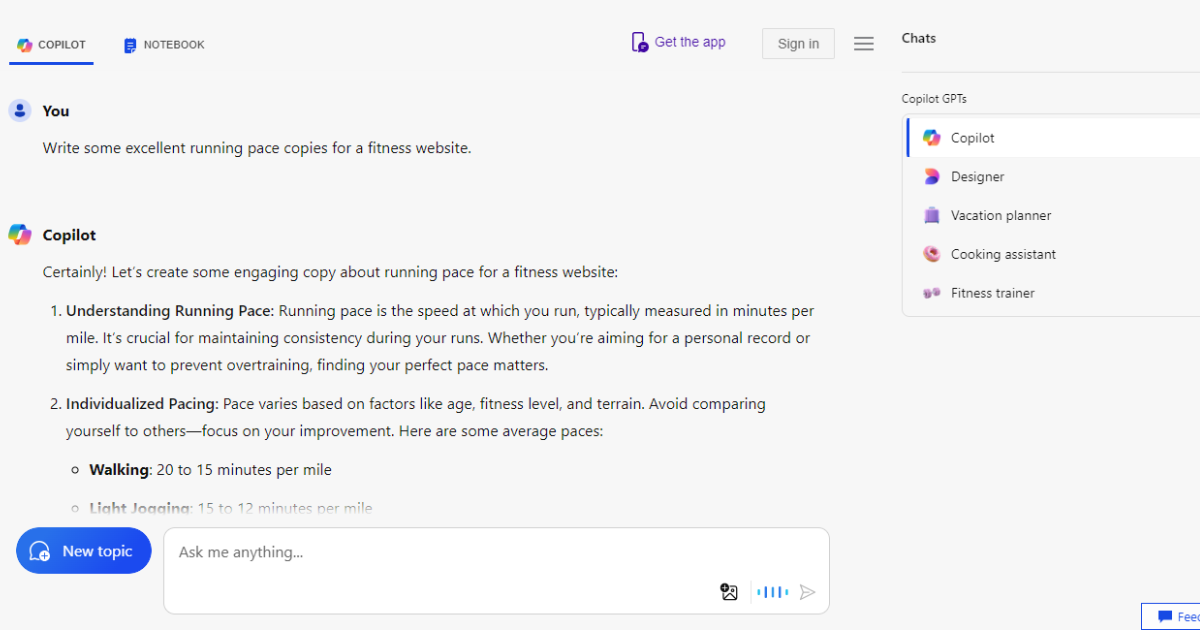Viewport: 1200px width, 630px height.
Task: Switch to the COPILOT tab
Action: (52, 45)
